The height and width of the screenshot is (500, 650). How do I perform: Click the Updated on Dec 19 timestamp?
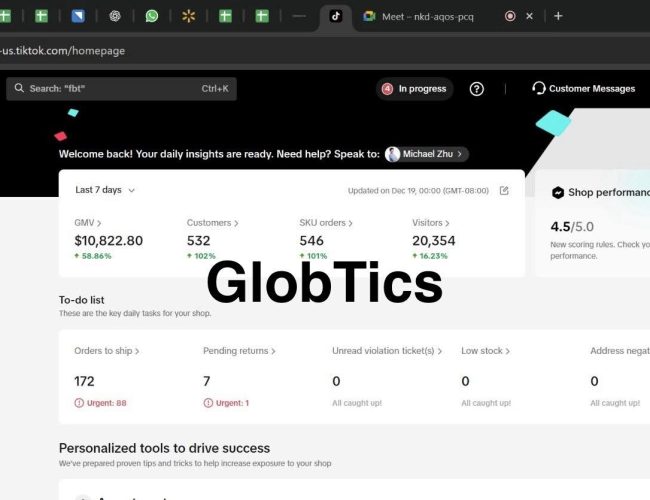pyautogui.click(x=418, y=191)
